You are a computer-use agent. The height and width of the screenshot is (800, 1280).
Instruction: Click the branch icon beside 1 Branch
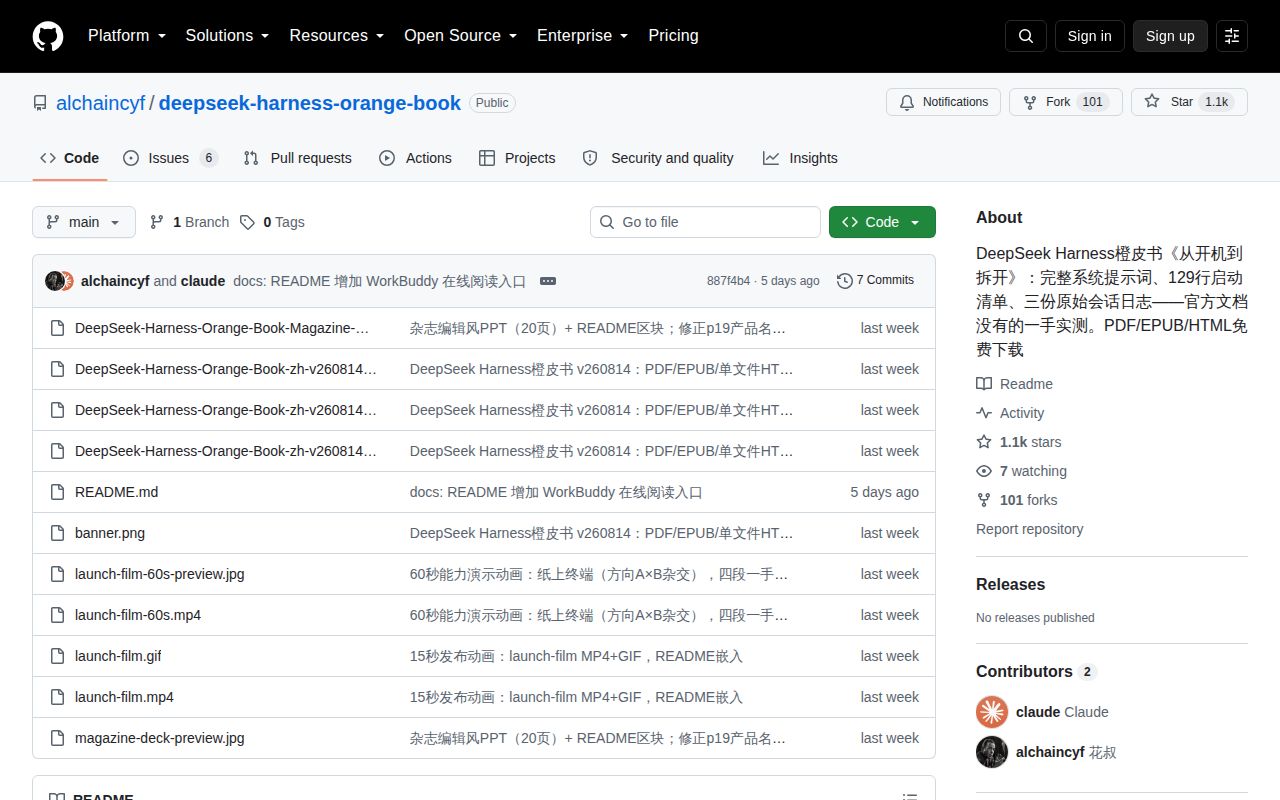(157, 222)
